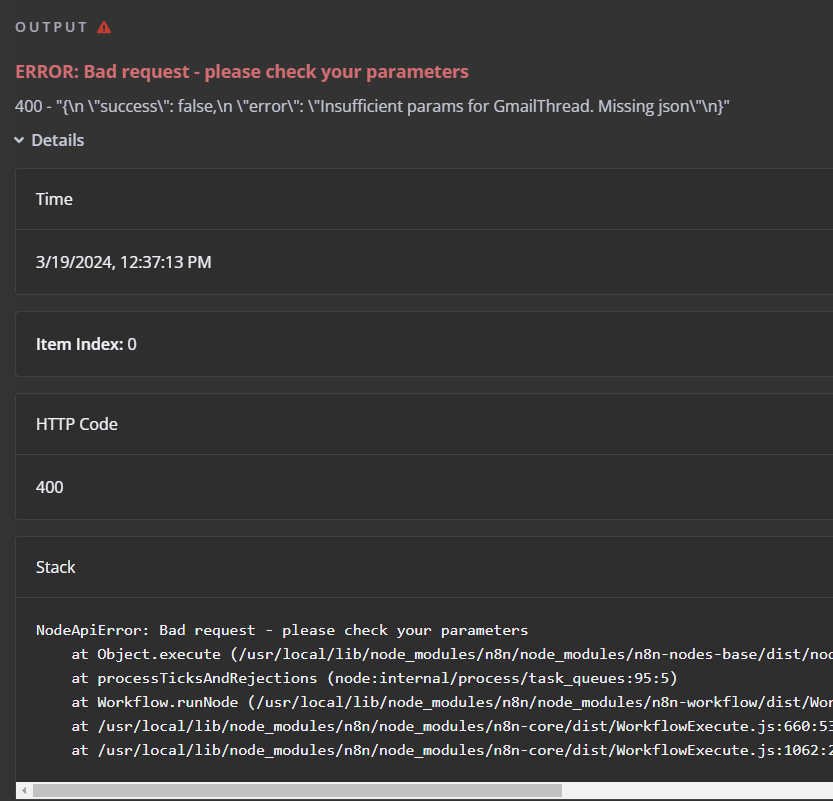Click the red warning icon beside OUTPUT
The width and height of the screenshot is (833, 801).
pos(104,27)
